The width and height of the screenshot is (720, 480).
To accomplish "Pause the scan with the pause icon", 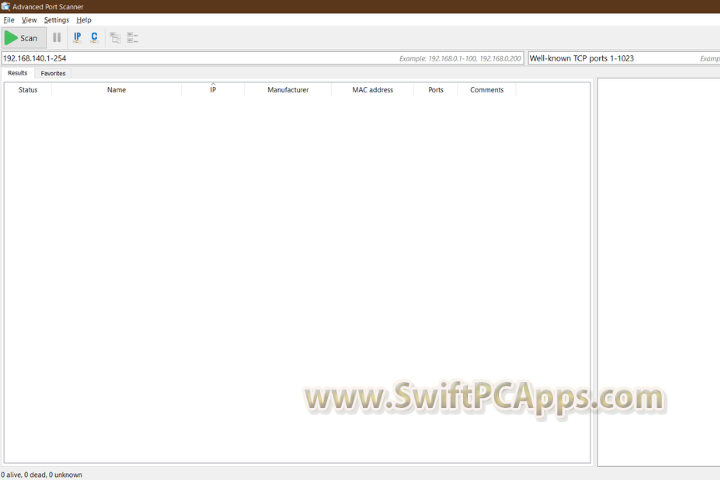I will click(x=57, y=38).
